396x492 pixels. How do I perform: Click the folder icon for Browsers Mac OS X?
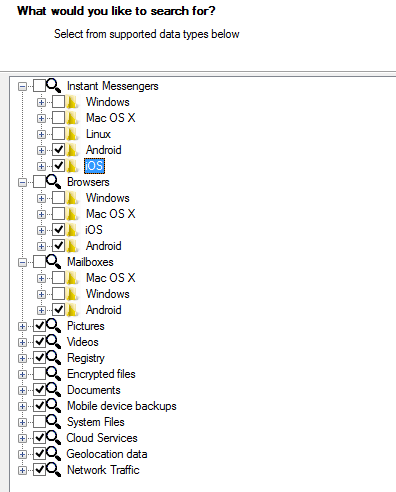click(x=73, y=214)
